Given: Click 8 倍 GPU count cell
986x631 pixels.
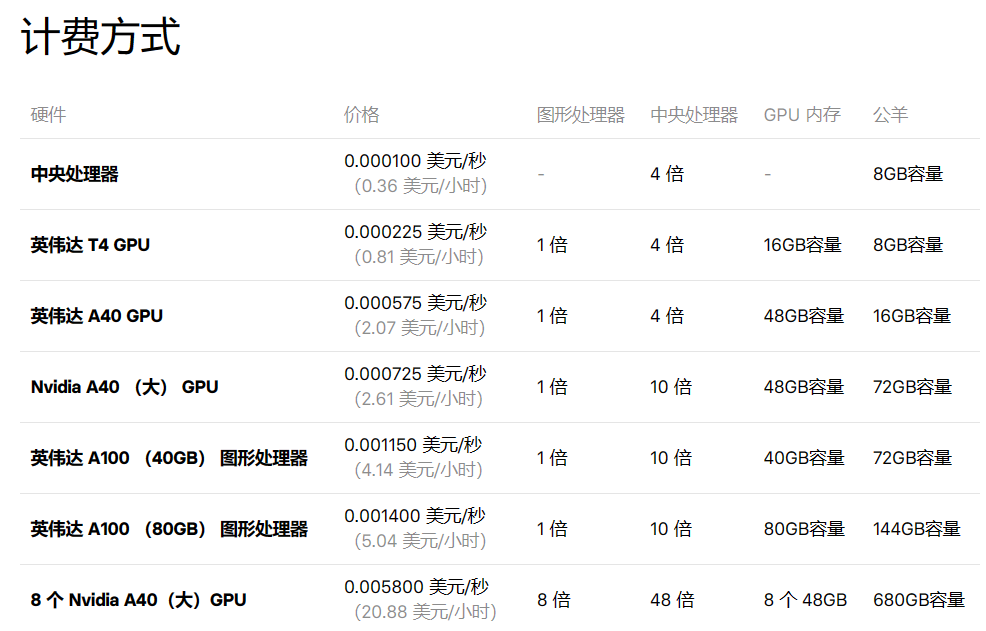Looking at the screenshot, I should pos(553,600).
